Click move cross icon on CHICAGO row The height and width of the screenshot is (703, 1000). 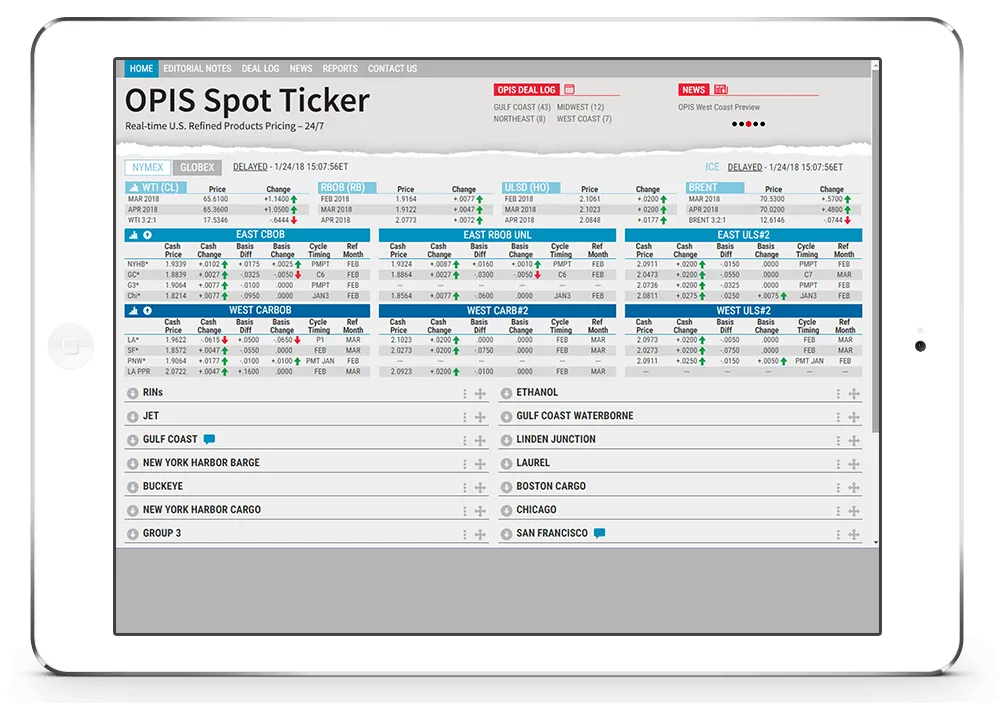(854, 511)
